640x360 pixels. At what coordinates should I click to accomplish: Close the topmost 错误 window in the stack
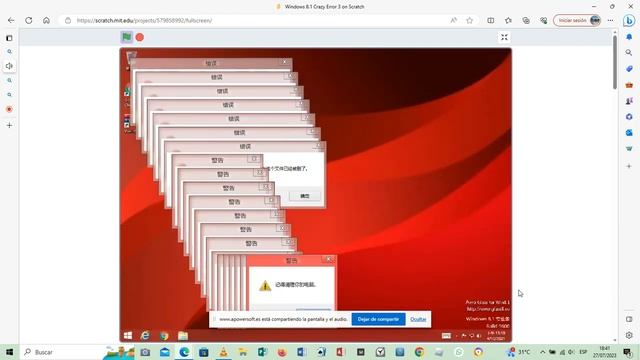tap(285, 62)
